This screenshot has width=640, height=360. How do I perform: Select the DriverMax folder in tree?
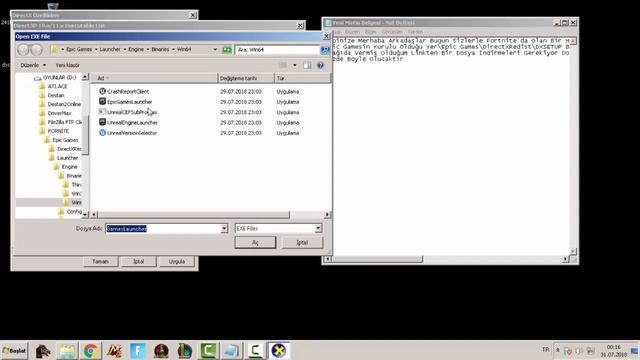click(55, 113)
